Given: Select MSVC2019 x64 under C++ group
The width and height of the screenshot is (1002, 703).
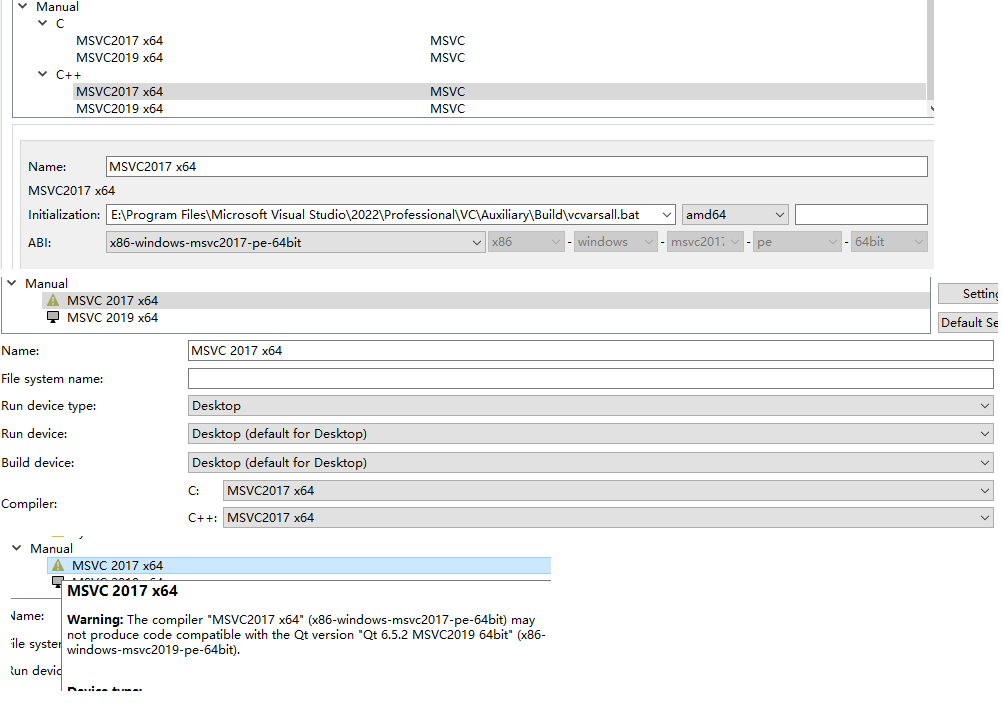Looking at the screenshot, I should click(119, 109).
